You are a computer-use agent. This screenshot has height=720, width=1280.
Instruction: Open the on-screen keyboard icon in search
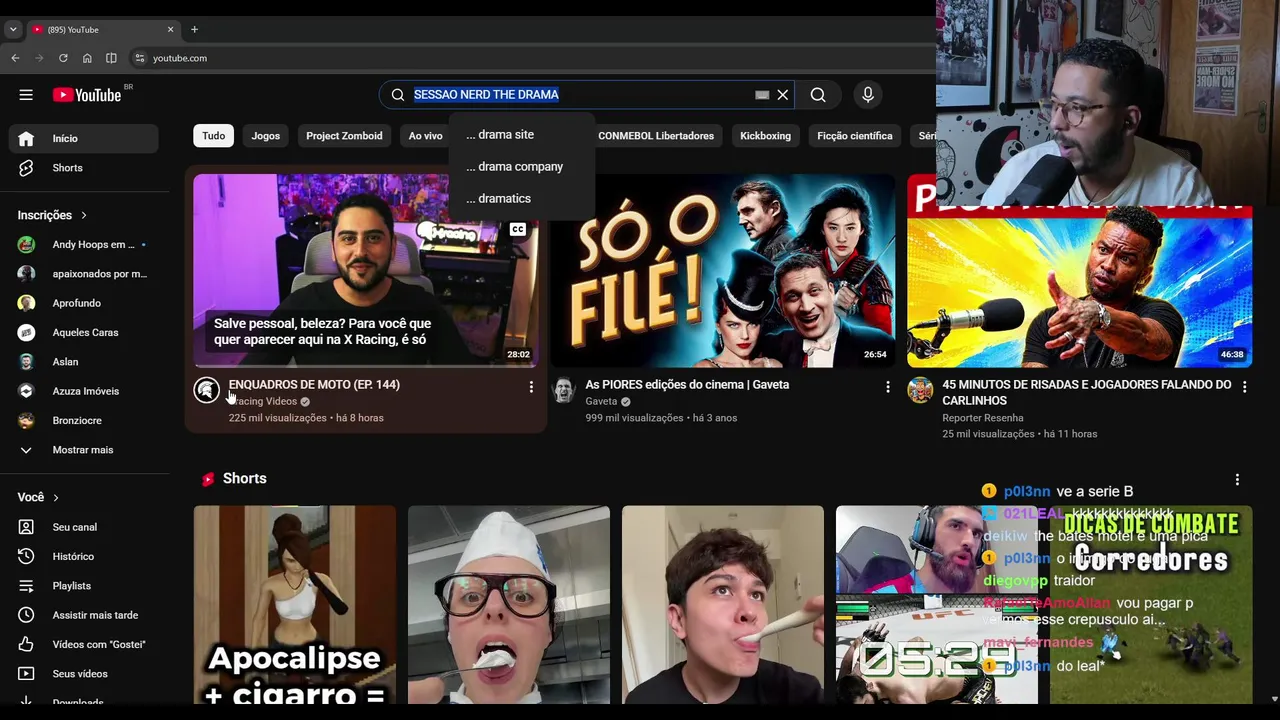[762, 95]
